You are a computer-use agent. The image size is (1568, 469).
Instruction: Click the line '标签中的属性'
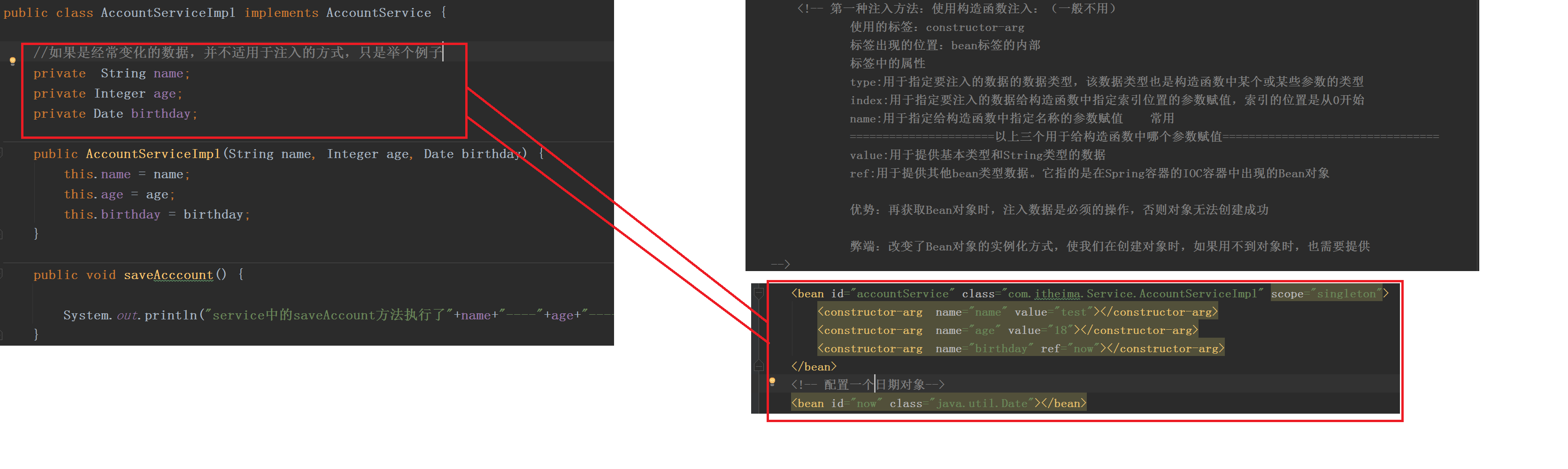click(887, 63)
